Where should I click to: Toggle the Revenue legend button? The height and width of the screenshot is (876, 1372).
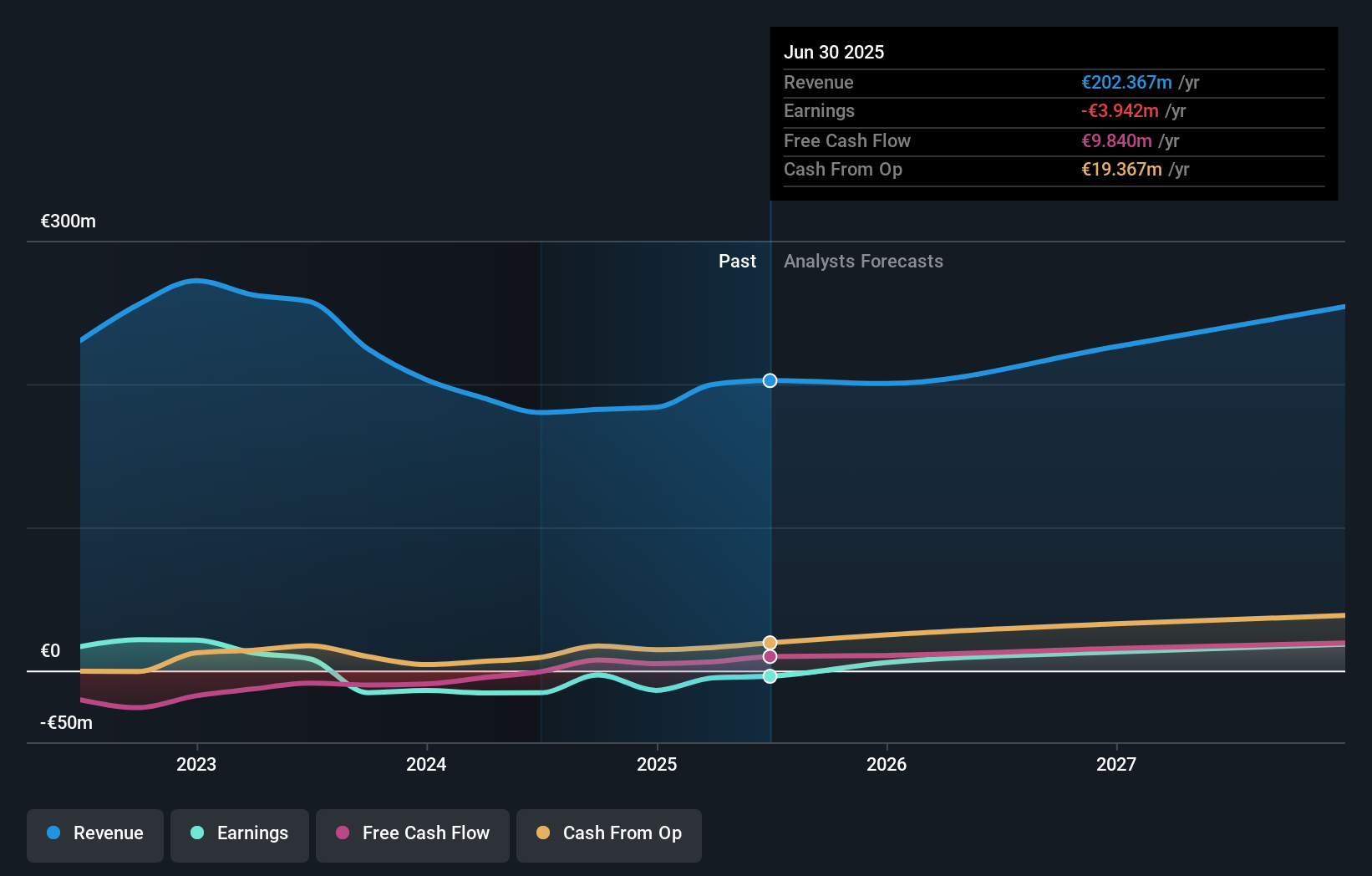95,835
